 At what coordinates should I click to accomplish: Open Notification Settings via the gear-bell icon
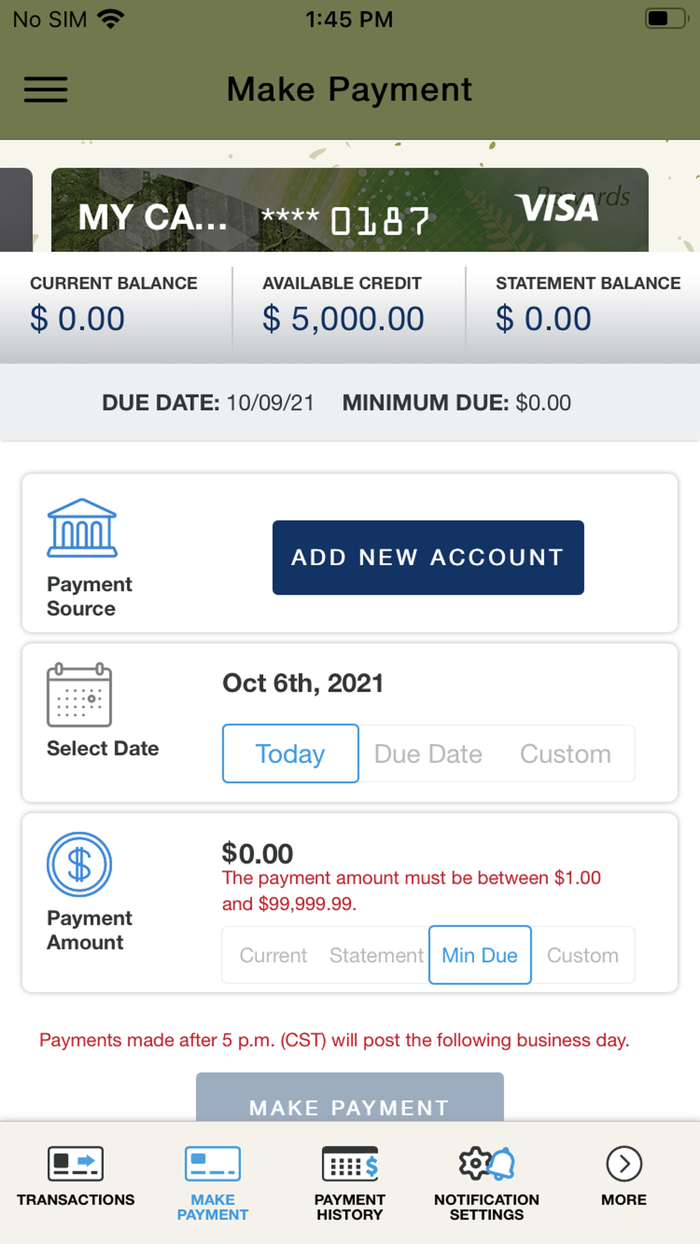coord(486,1163)
